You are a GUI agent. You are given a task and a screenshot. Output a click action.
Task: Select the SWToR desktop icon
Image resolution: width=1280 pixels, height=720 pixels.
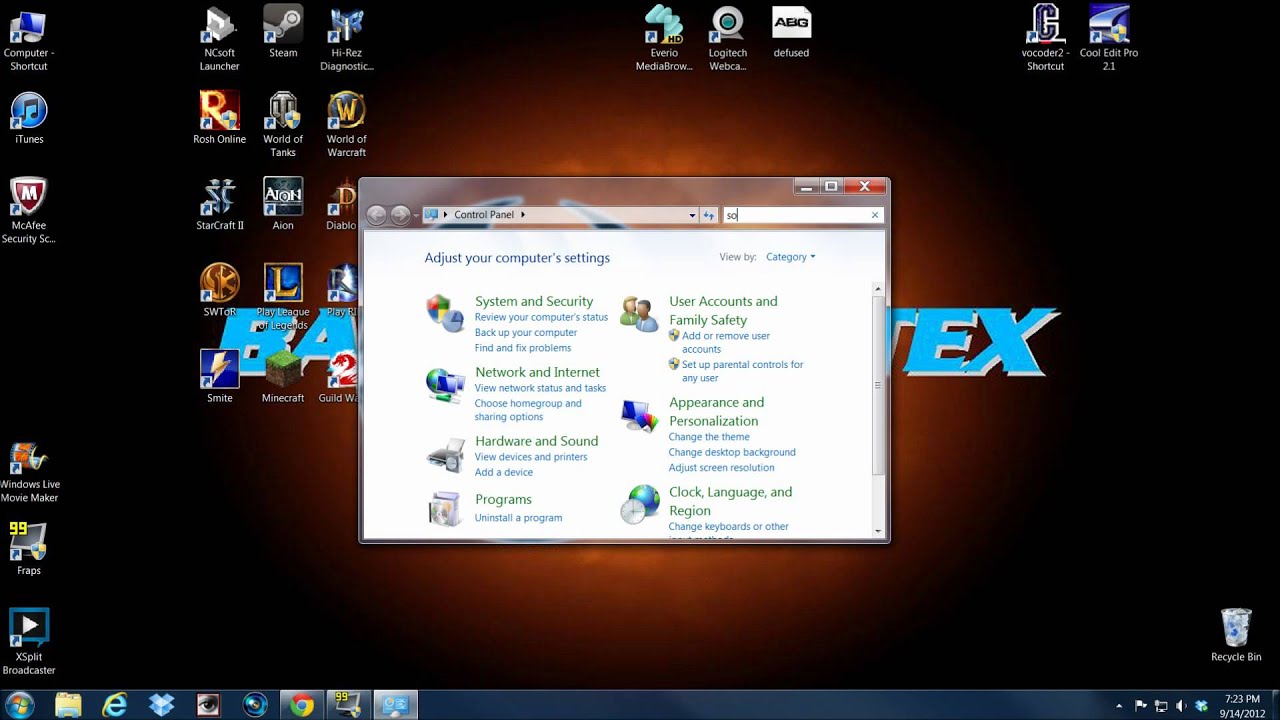219,291
